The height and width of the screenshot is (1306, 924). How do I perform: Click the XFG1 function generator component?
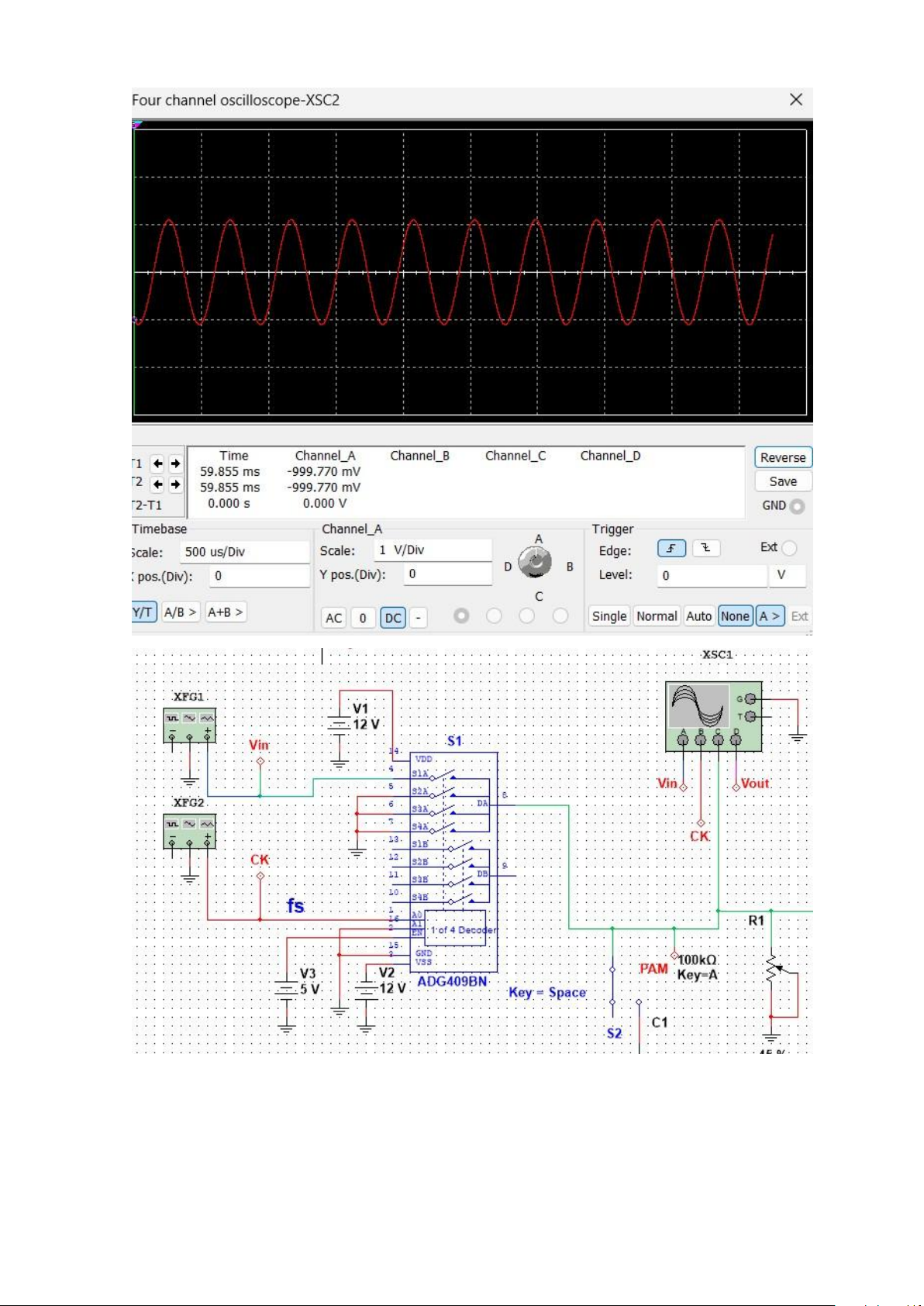(189, 725)
